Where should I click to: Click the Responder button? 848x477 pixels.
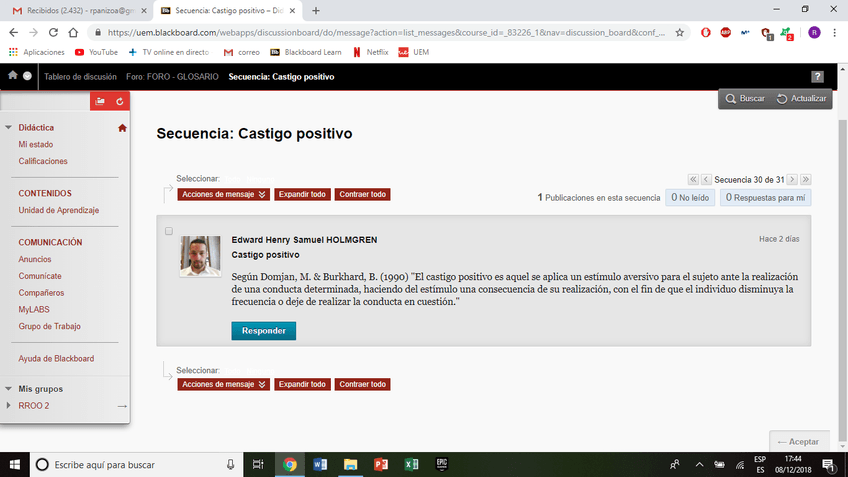263,331
